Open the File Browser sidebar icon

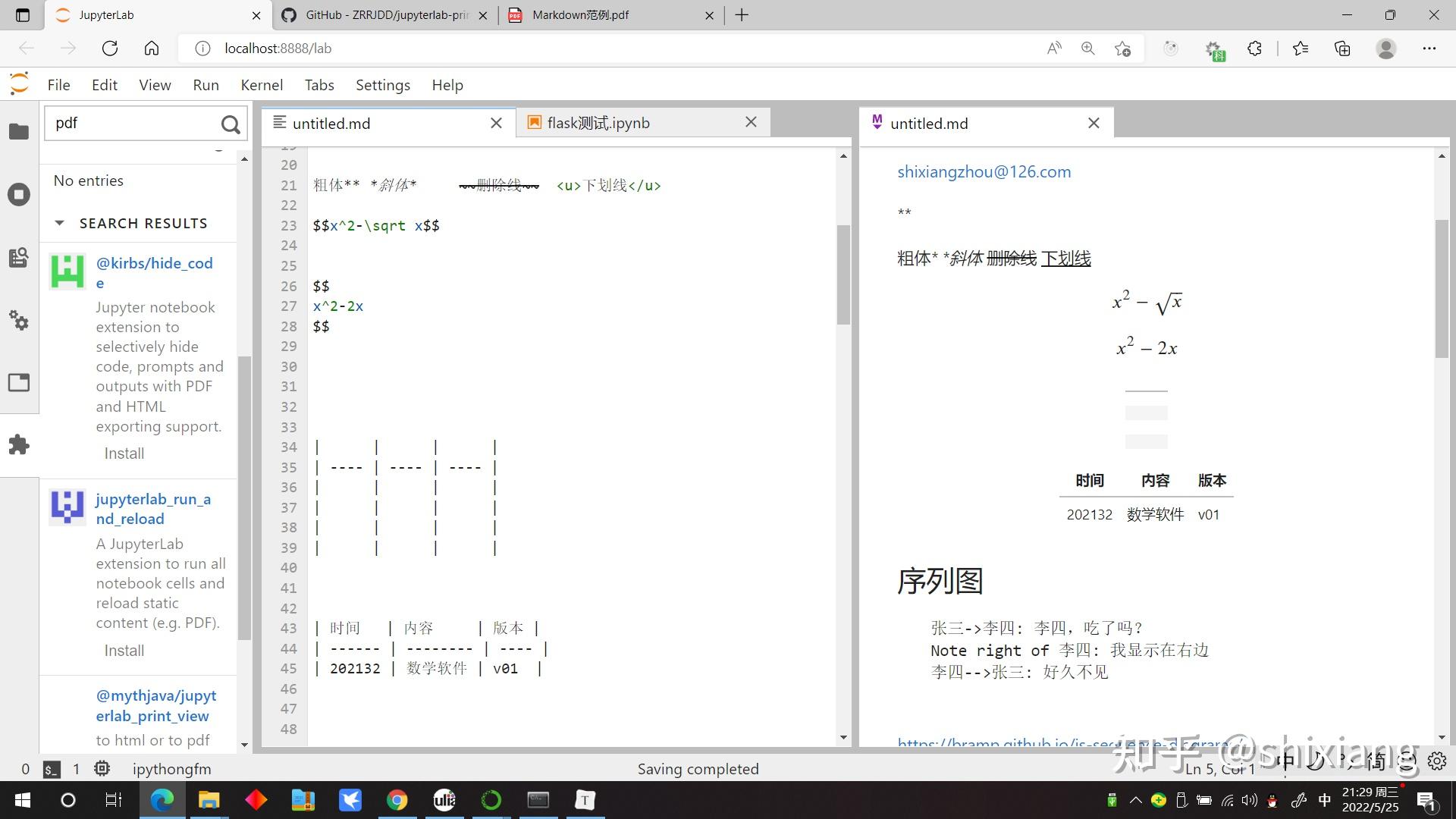19,131
